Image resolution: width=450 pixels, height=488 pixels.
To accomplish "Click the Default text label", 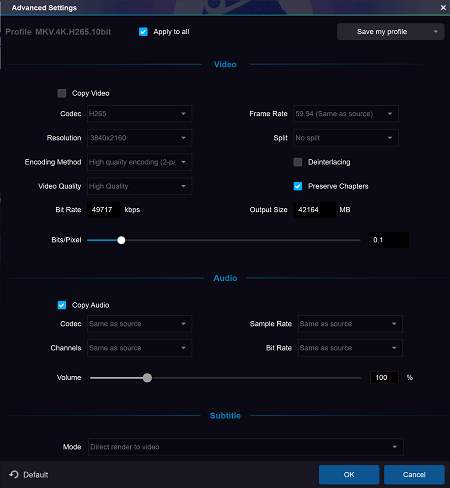I will [x=36, y=475].
